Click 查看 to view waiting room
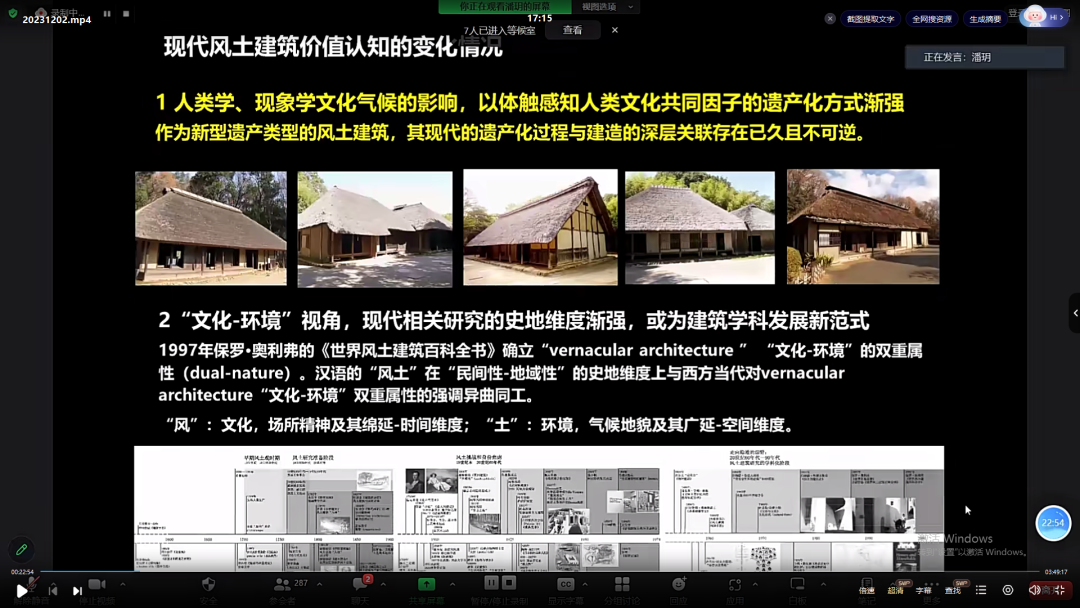 (572, 30)
